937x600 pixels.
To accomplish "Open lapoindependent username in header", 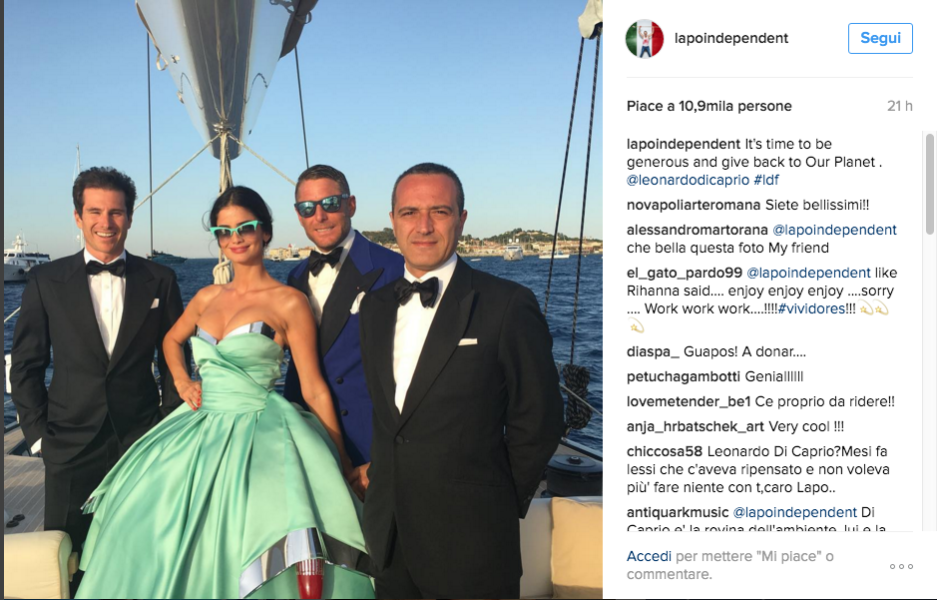I will 731,38.
